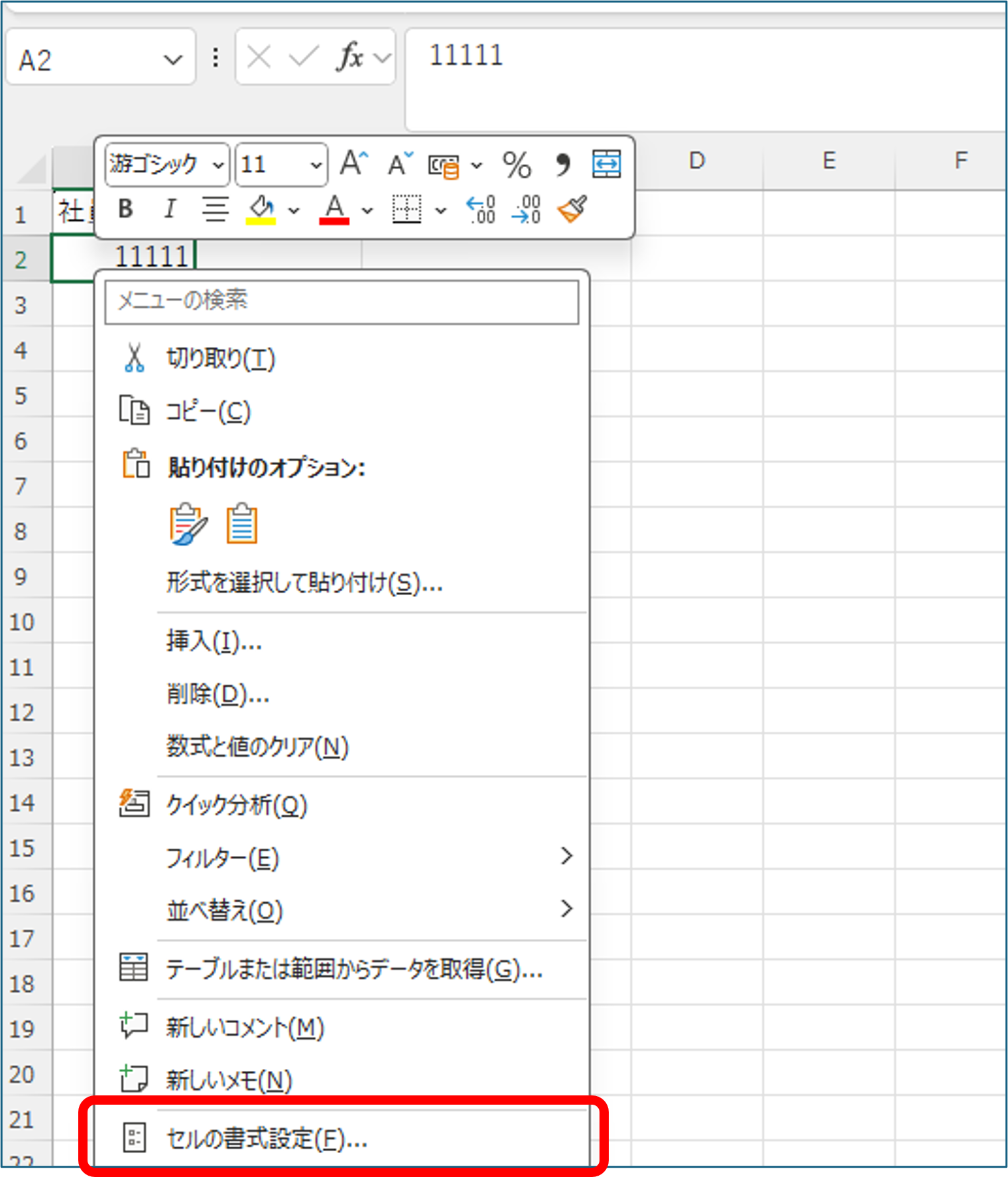The width and height of the screenshot is (1008, 1177).
Task: Click the format painter brush
Action: tap(572, 209)
